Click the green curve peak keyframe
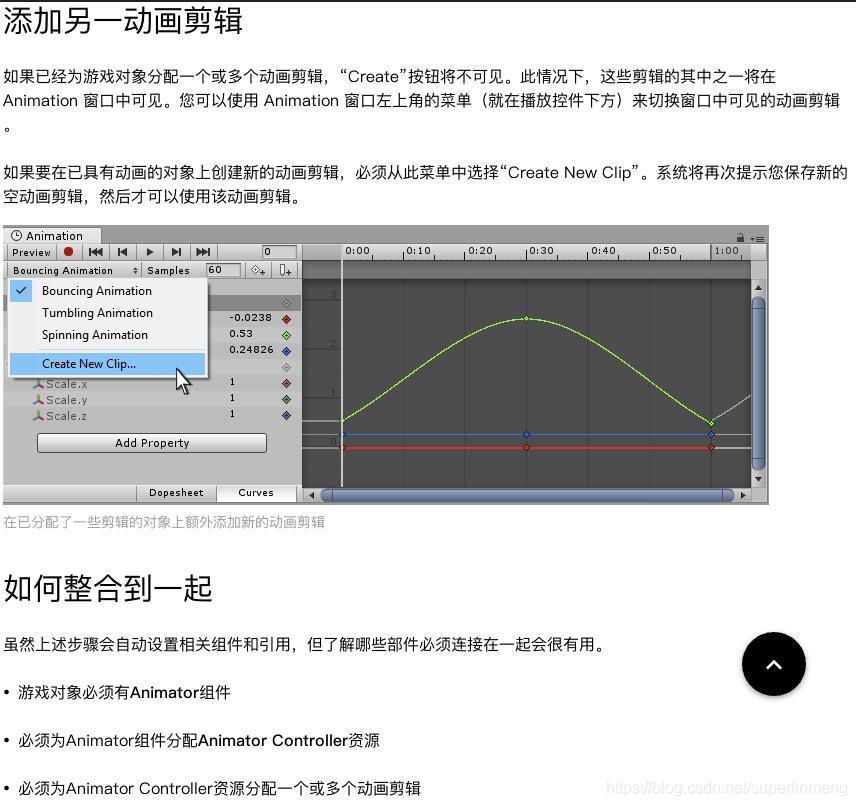The width and height of the screenshot is (856, 806). 526,318
